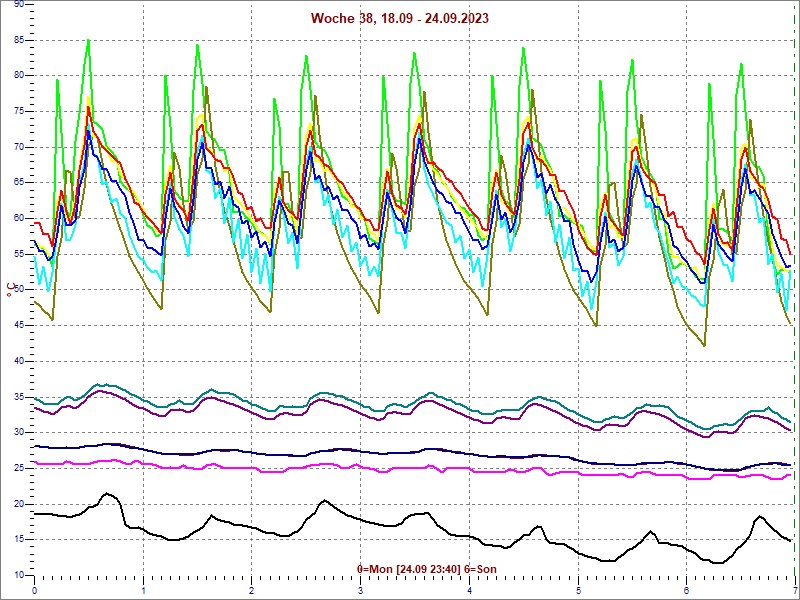800x600 pixels.
Task: Click the y-axis value 60
Action: click(19, 218)
